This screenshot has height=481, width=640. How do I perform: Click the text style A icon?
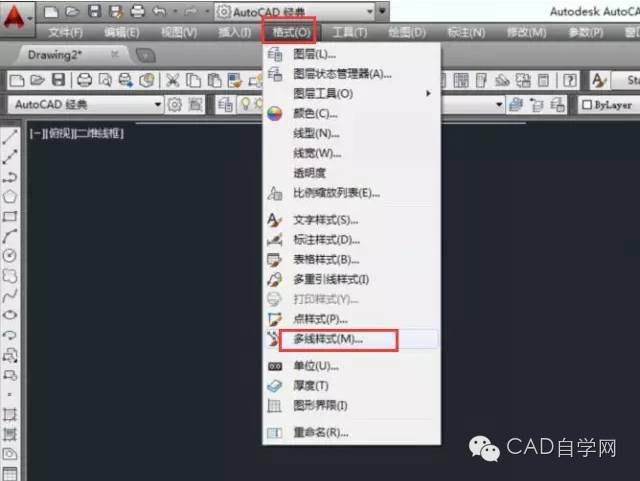coord(599,80)
